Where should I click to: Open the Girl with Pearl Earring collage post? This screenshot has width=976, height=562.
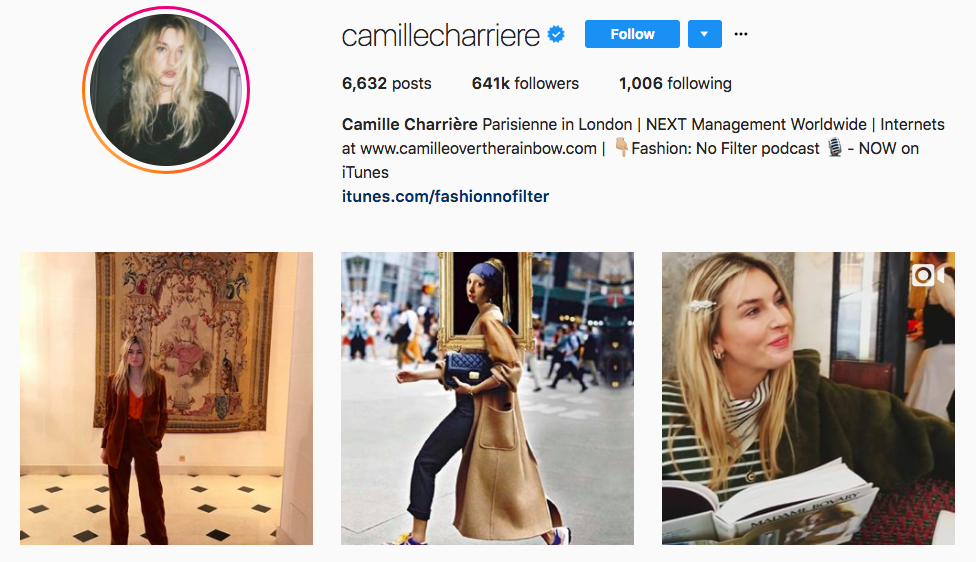coord(487,398)
